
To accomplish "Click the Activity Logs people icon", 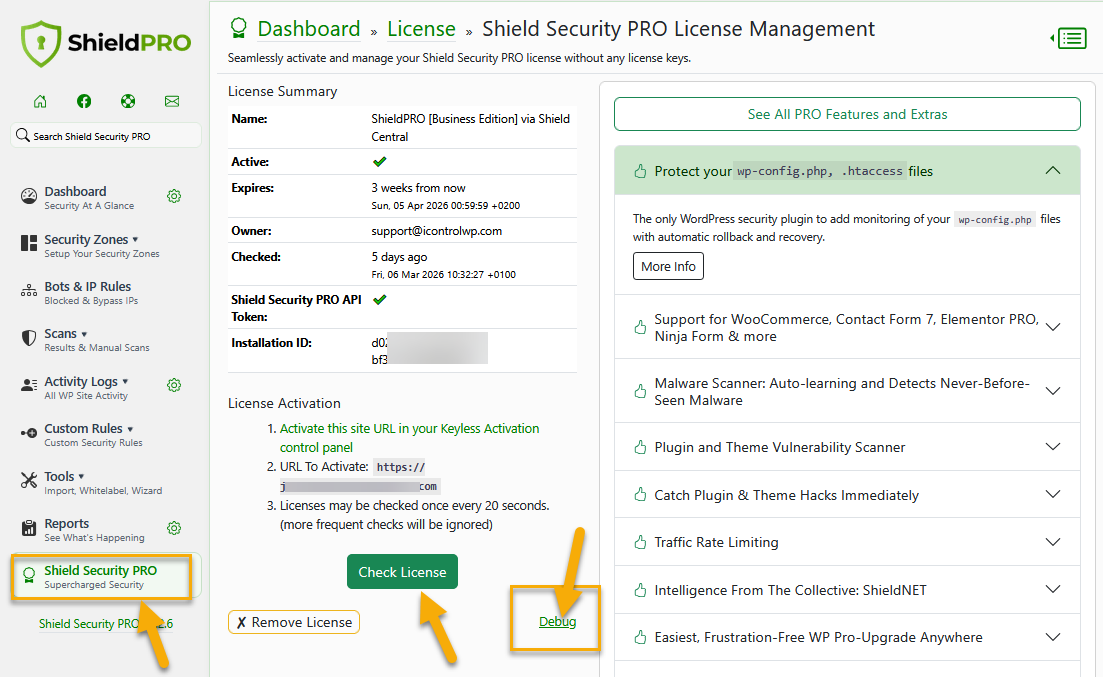I will point(29,385).
